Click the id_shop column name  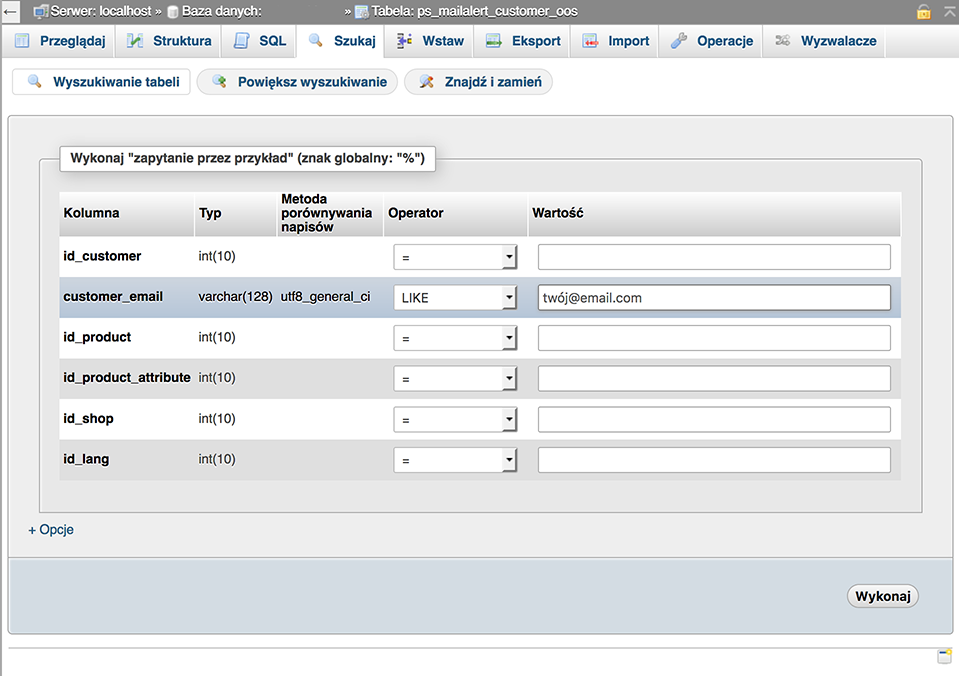coord(88,418)
